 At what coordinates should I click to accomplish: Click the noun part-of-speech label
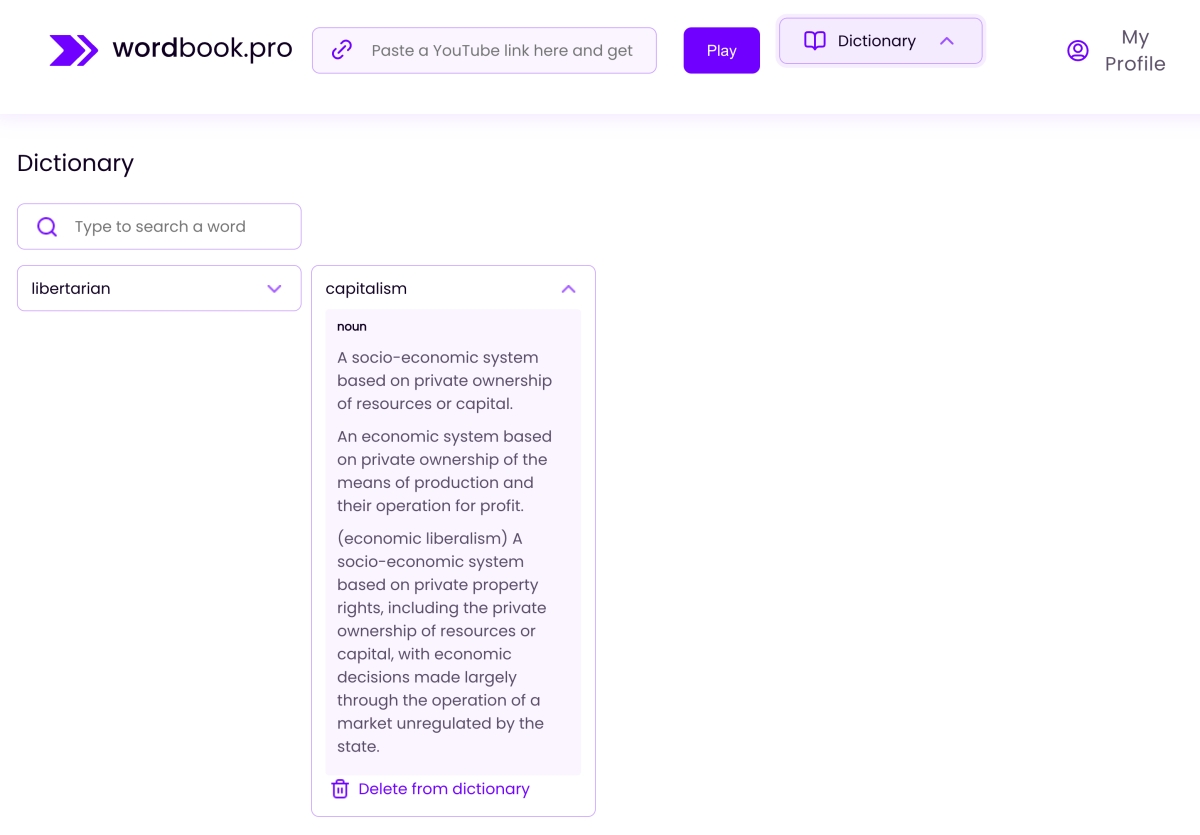point(352,327)
